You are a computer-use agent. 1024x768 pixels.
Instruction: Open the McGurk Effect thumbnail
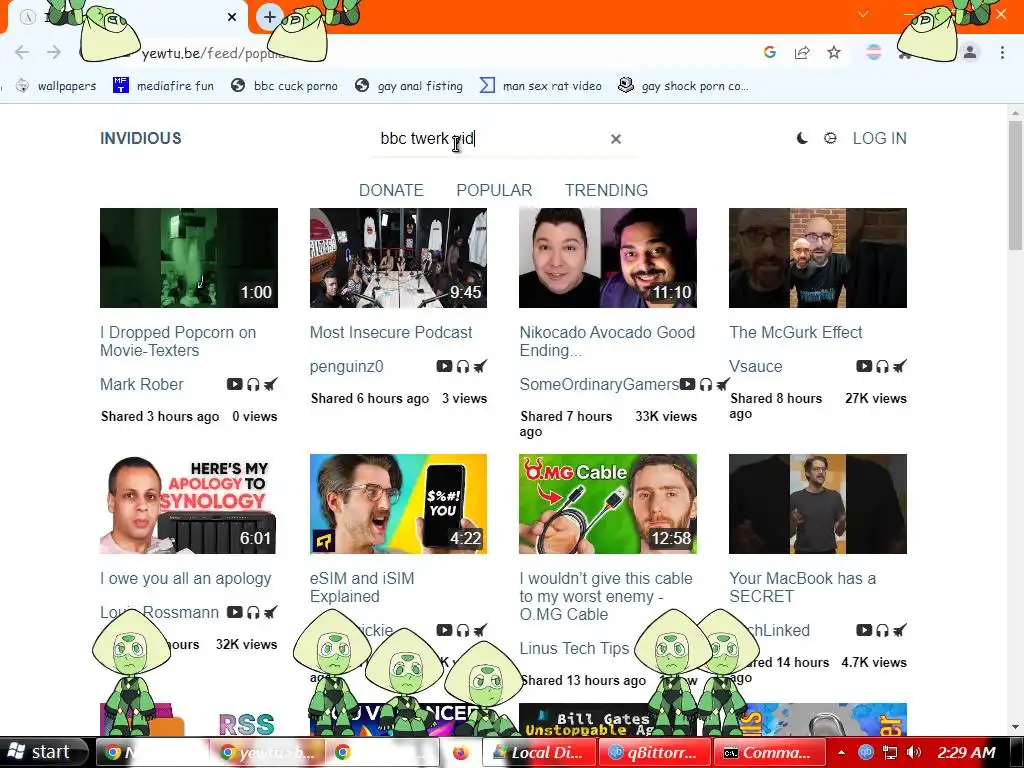coord(818,258)
